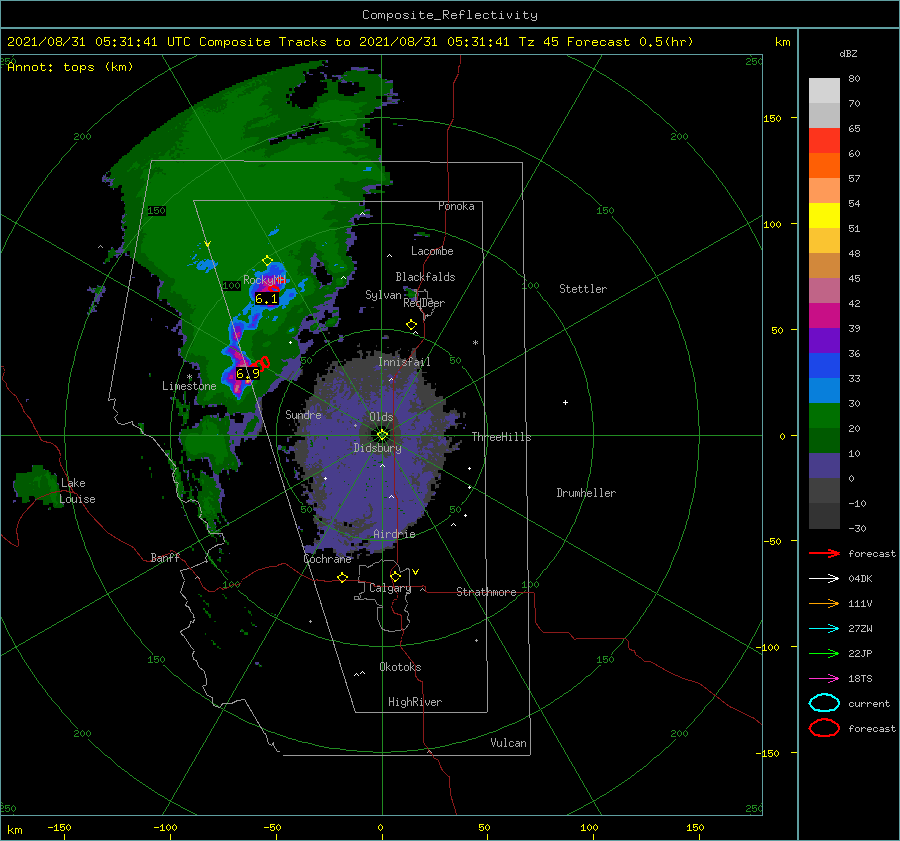Click the Ponoka town label
900x841 pixels.
(x=456, y=206)
